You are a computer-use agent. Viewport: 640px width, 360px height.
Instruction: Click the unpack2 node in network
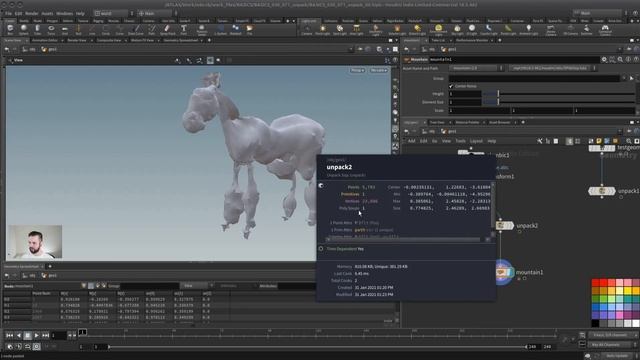coord(504,225)
